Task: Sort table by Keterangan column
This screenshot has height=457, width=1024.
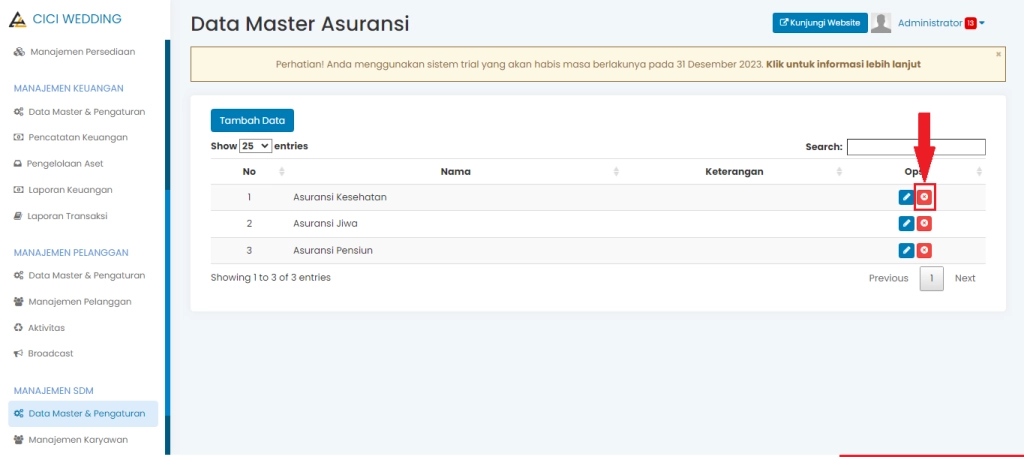Action: [x=734, y=172]
